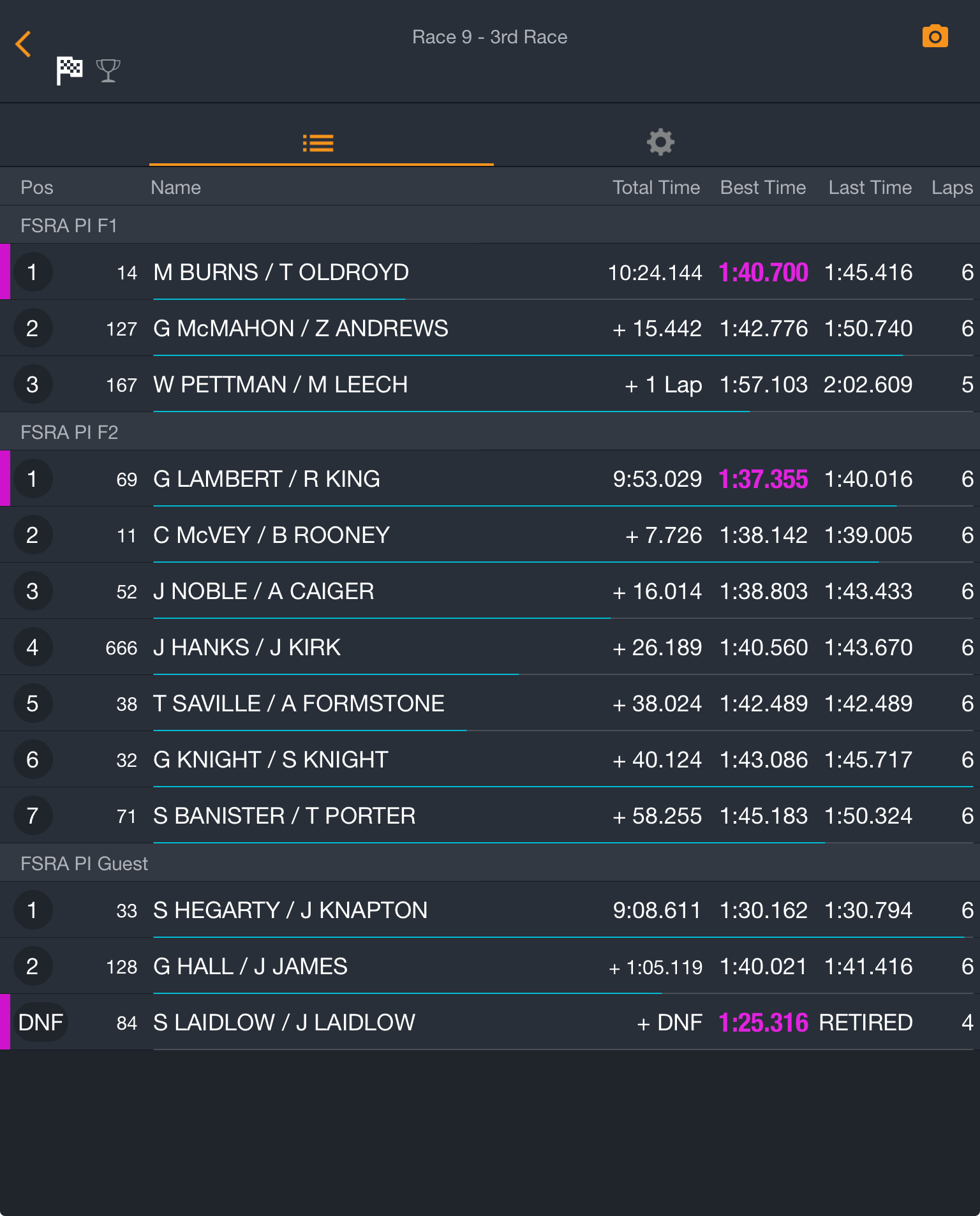Open G KNIGHT / S KNIGHT row

pyautogui.click(x=490, y=759)
